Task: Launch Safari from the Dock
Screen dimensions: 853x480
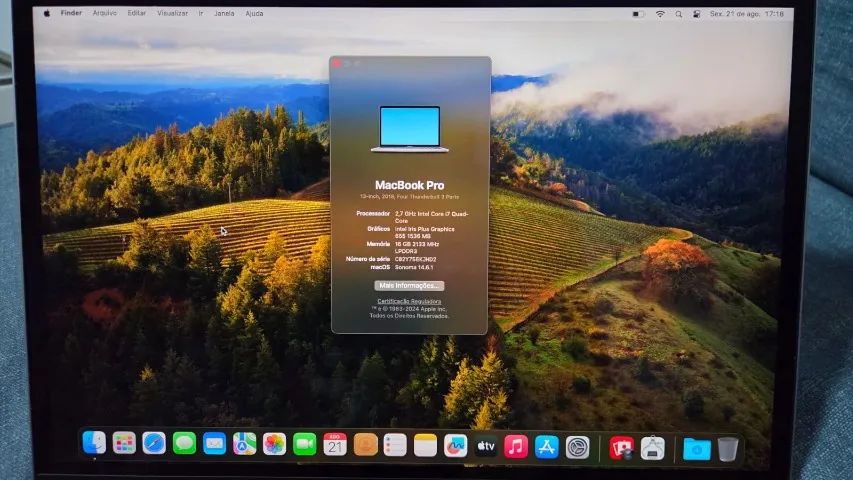Action: tap(154, 443)
